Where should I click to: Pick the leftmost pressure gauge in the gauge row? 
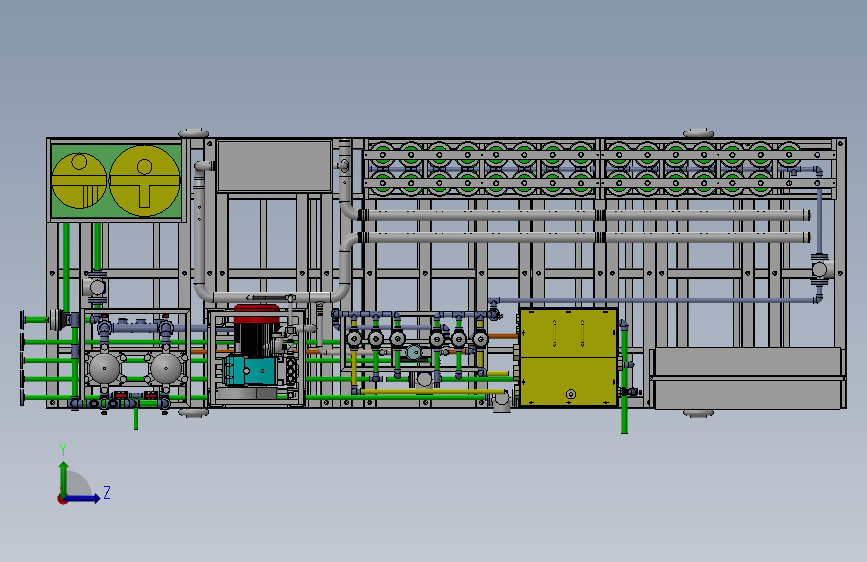coord(354,338)
